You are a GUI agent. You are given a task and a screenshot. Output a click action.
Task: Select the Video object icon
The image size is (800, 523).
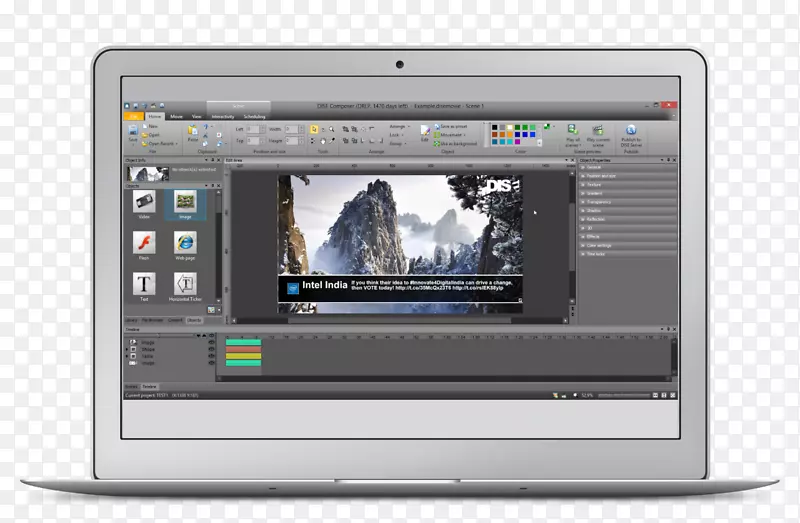pos(144,202)
